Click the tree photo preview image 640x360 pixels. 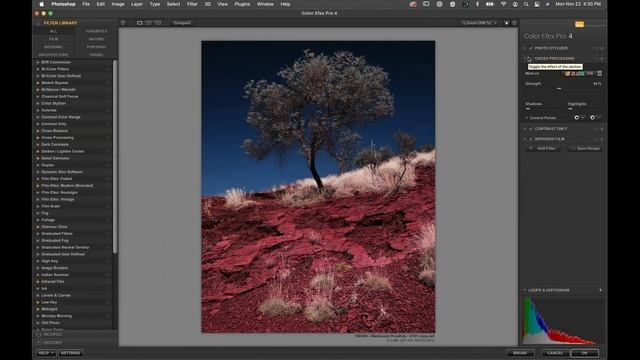click(x=318, y=187)
